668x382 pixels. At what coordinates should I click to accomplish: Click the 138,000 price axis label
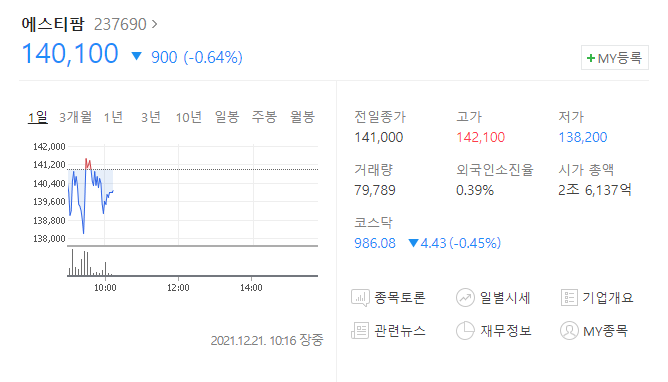tap(49, 238)
